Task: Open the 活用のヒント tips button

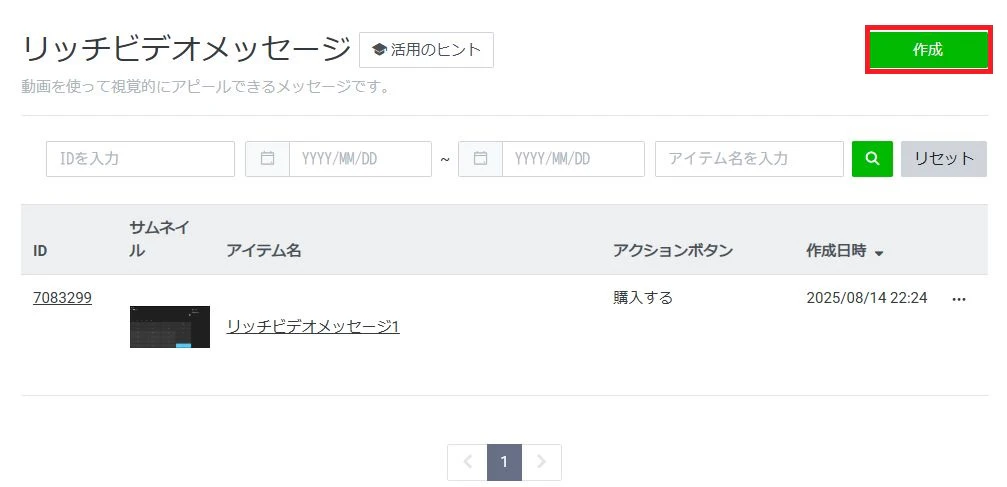Action: tap(426, 49)
